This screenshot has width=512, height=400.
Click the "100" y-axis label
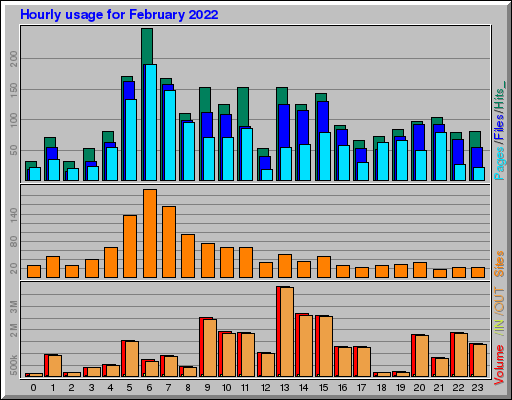click(14, 120)
